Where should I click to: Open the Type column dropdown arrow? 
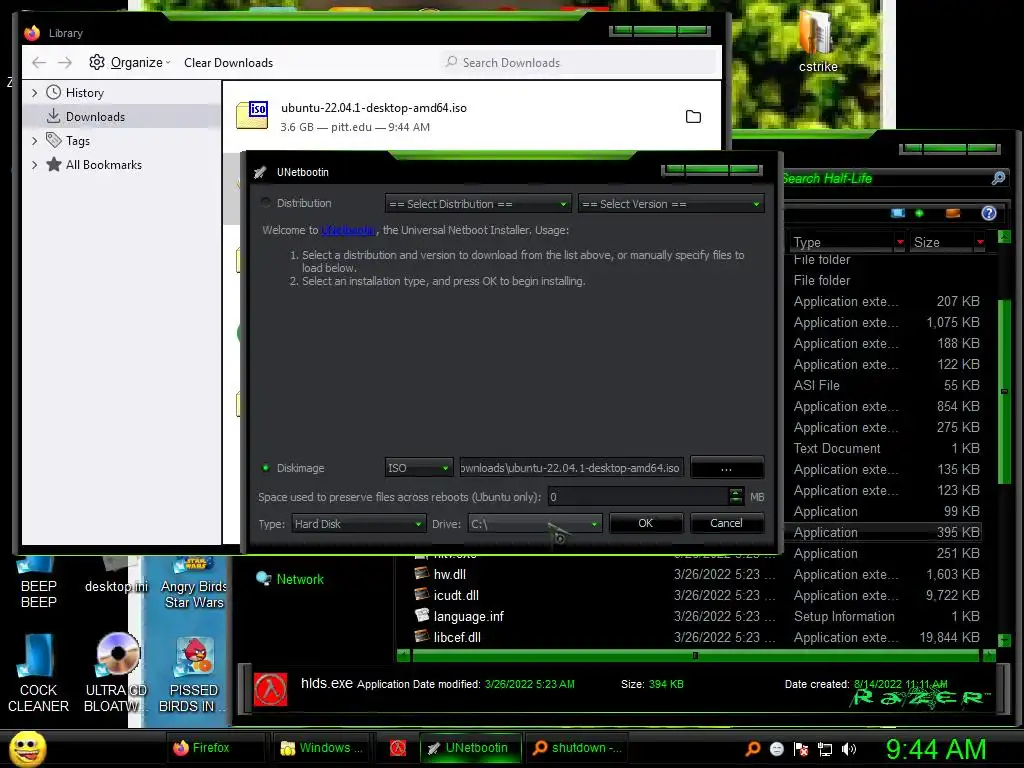[x=900, y=242]
